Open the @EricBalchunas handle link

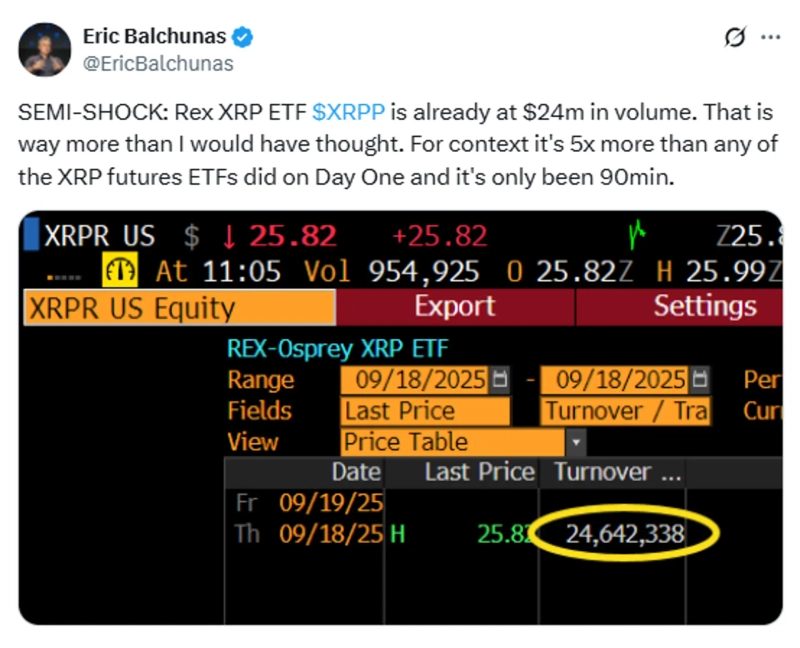click(157, 64)
